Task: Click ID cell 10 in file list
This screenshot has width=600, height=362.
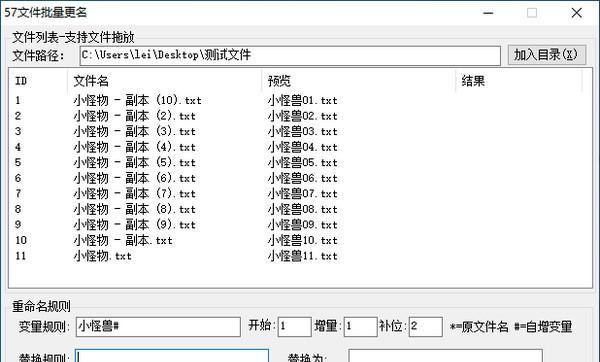Action: (x=21, y=240)
